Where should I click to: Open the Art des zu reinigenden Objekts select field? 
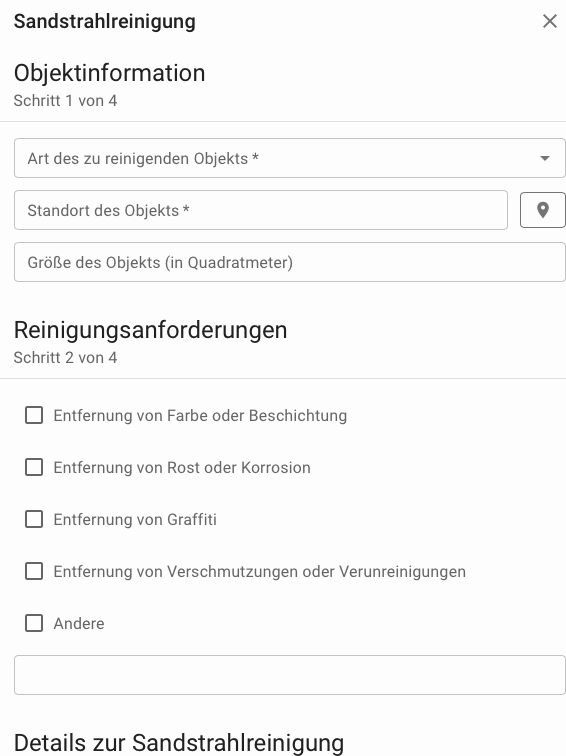[x=290, y=158]
